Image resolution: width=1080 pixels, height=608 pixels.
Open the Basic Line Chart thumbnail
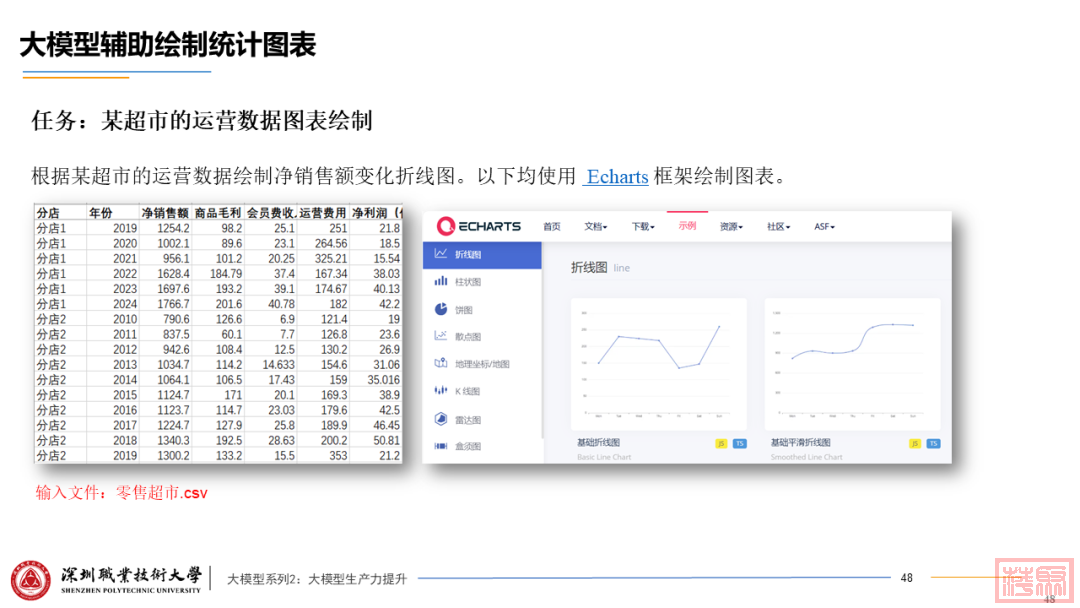(658, 365)
